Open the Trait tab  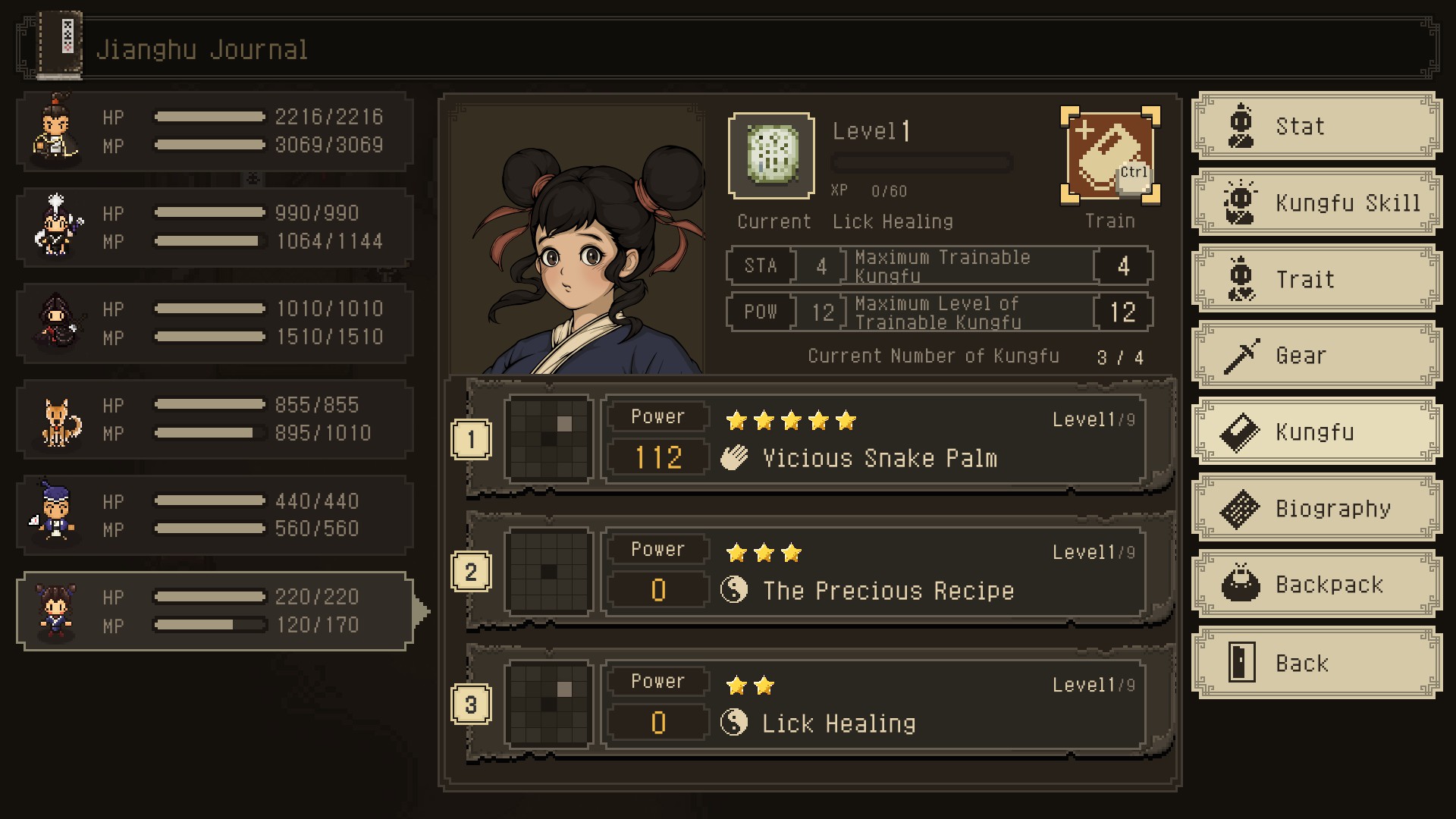[1316, 279]
